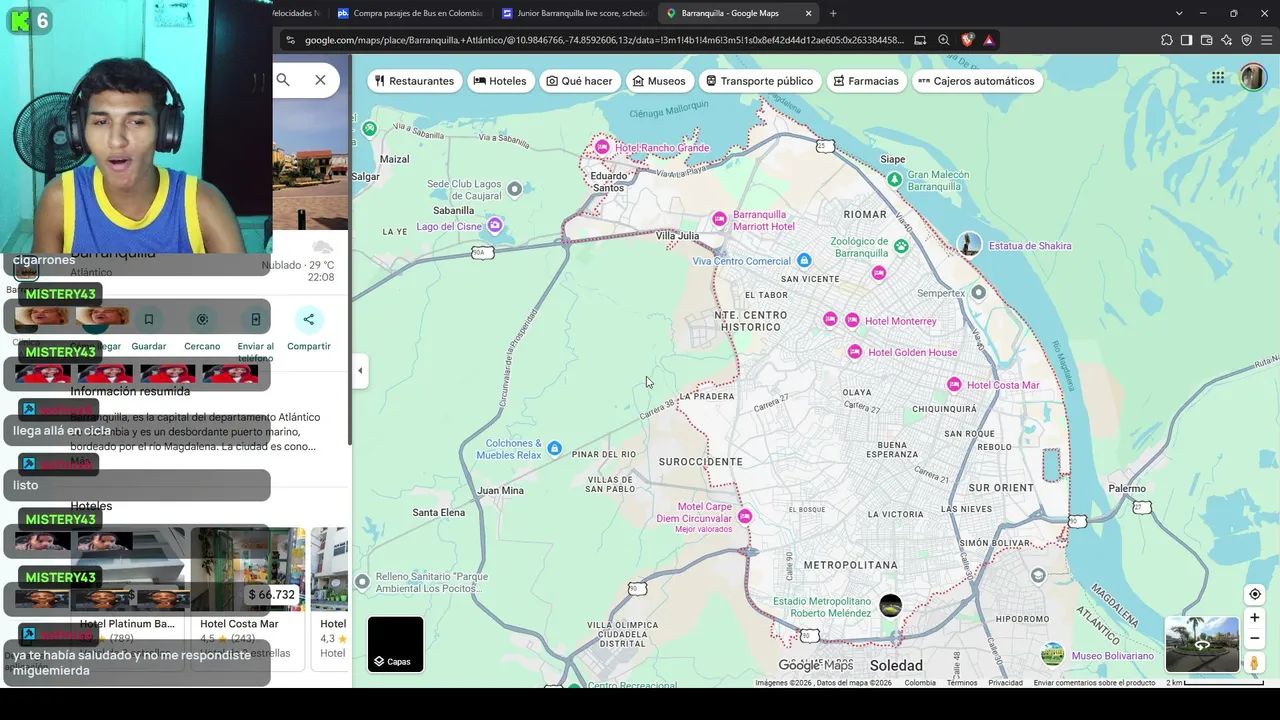This screenshot has width=1280, height=720.
Task: Collapse the Maps side panel
Action: pyautogui.click(x=360, y=371)
